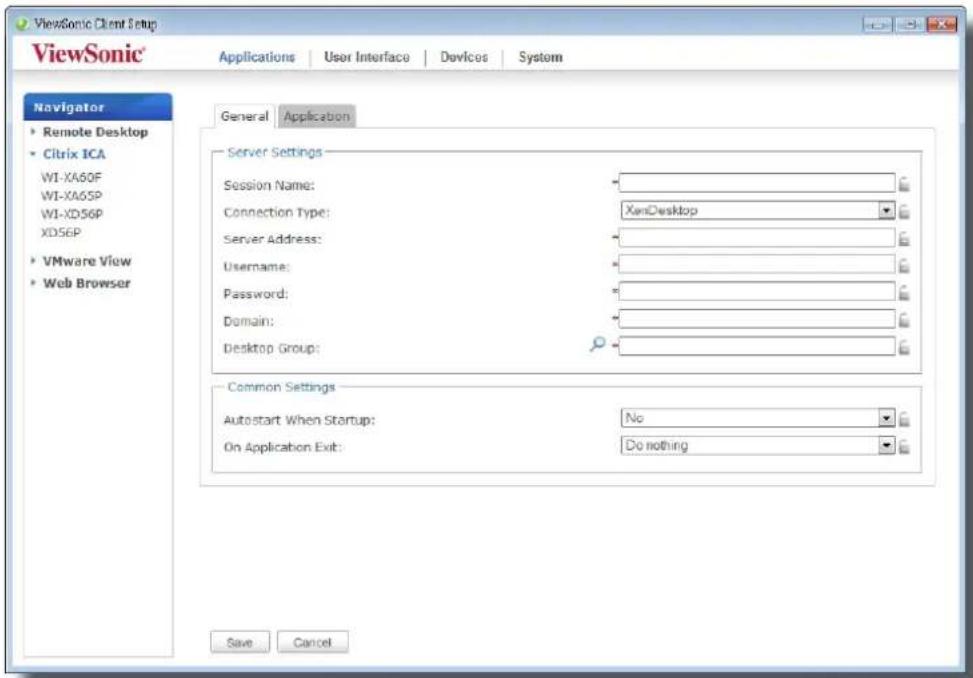Click the magnifier search icon for Desktop Group
The height and width of the screenshot is (678, 973).
point(597,344)
